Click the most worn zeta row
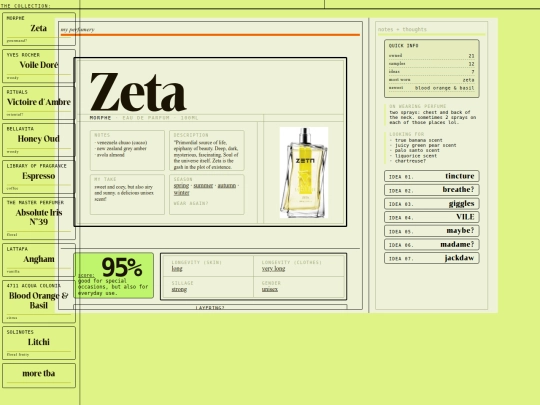The width and height of the screenshot is (540, 405). [432, 80]
